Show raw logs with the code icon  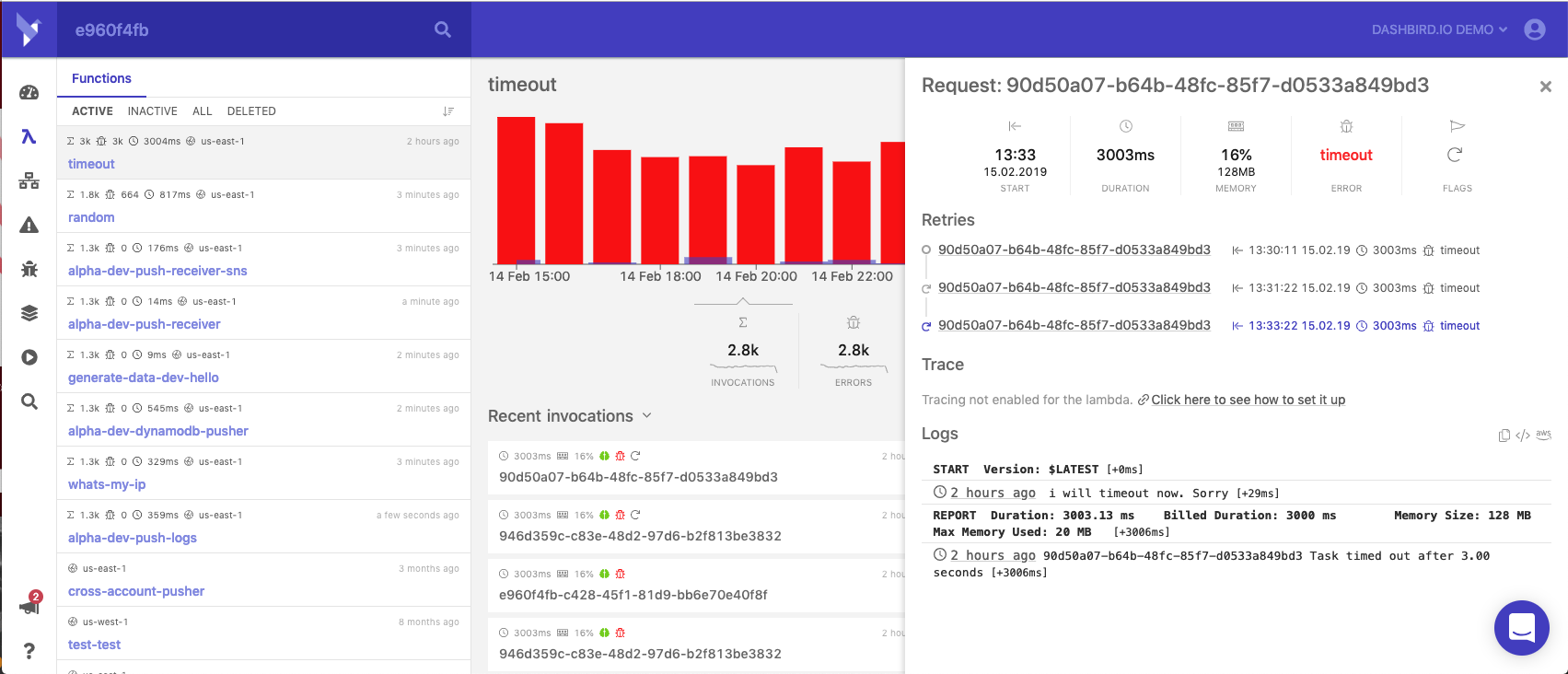tap(1523, 436)
